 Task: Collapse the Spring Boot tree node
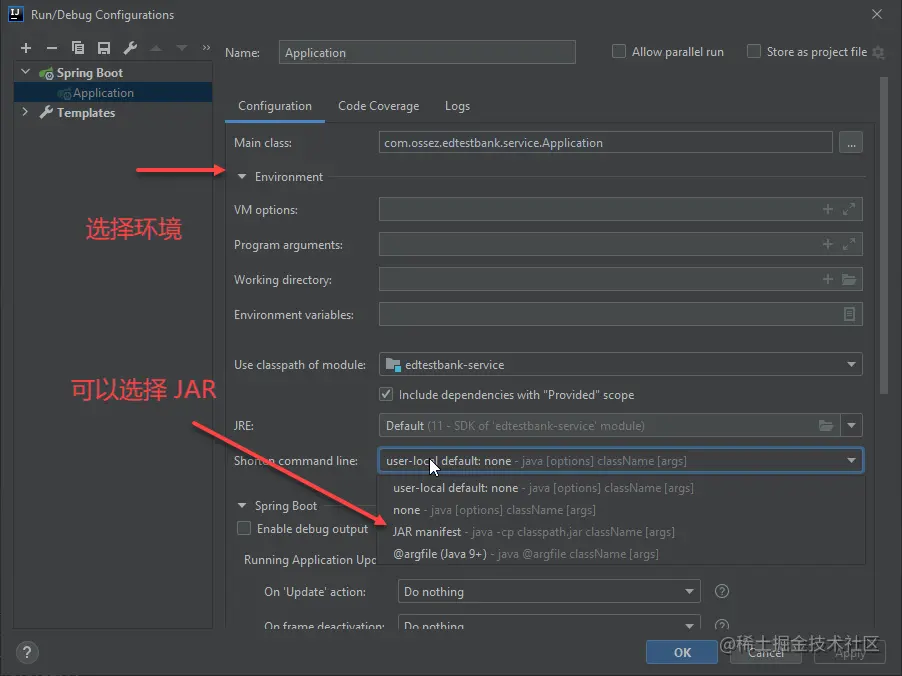pos(25,72)
